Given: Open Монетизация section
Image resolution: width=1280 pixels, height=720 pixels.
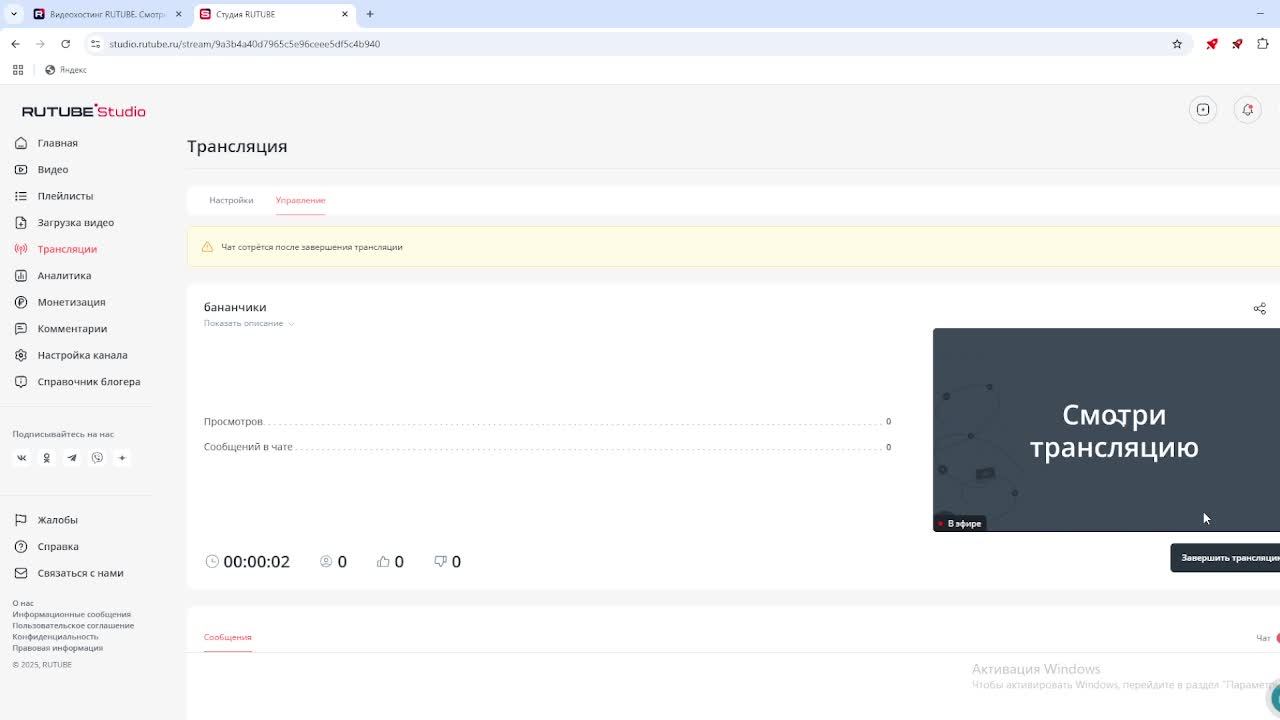Looking at the screenshot, I should (71, 302).
